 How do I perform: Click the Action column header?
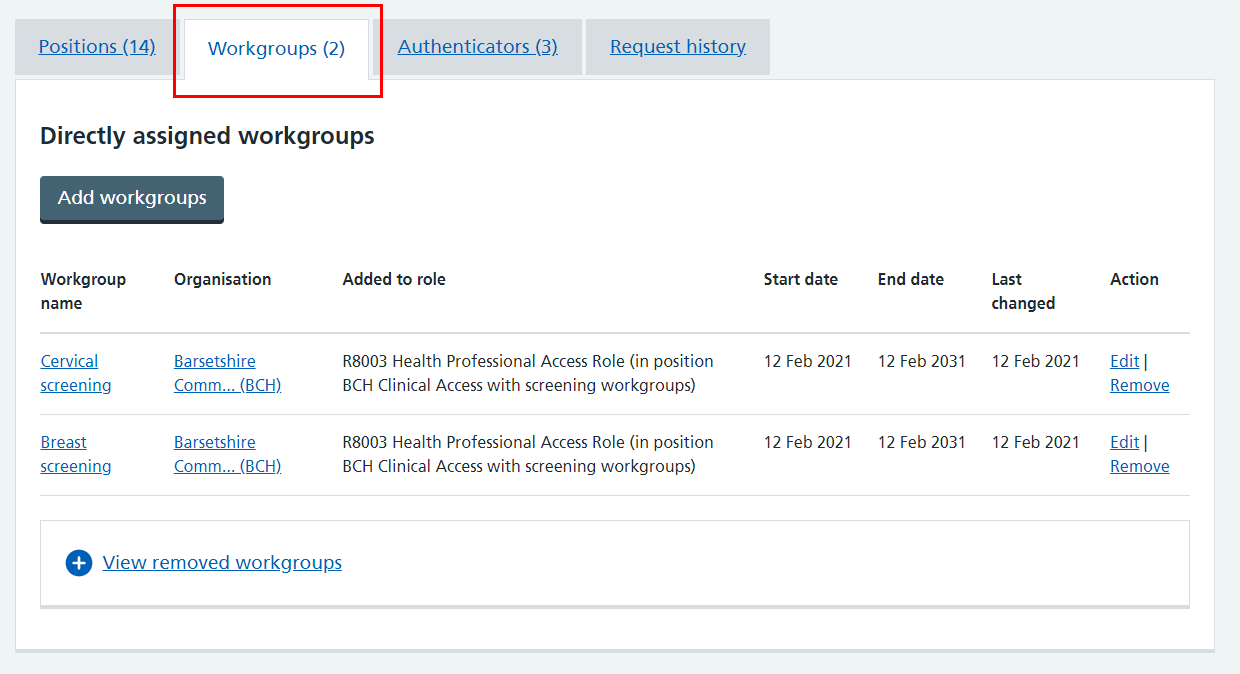(1134, 279)
